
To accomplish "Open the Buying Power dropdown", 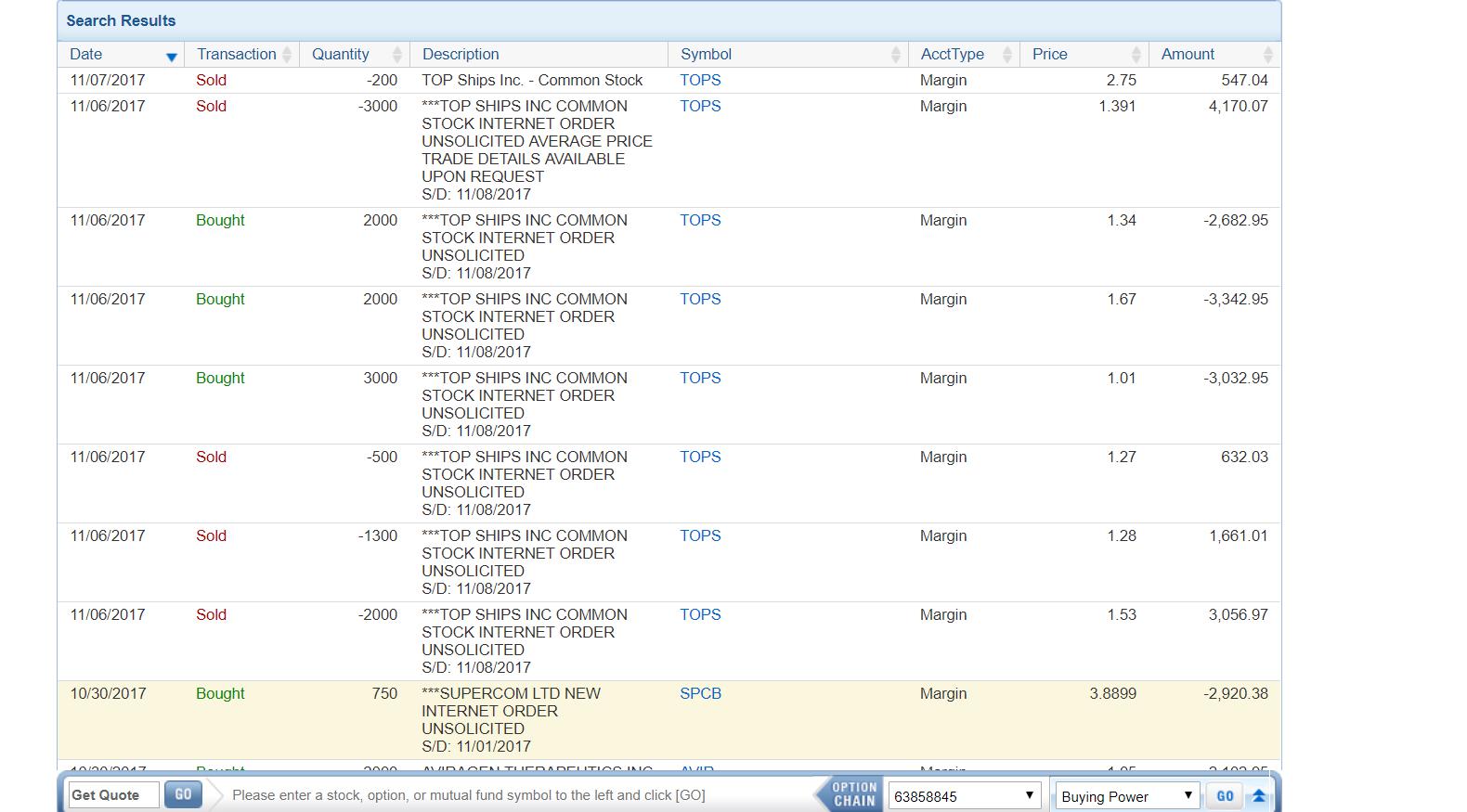I will 1126,796.
